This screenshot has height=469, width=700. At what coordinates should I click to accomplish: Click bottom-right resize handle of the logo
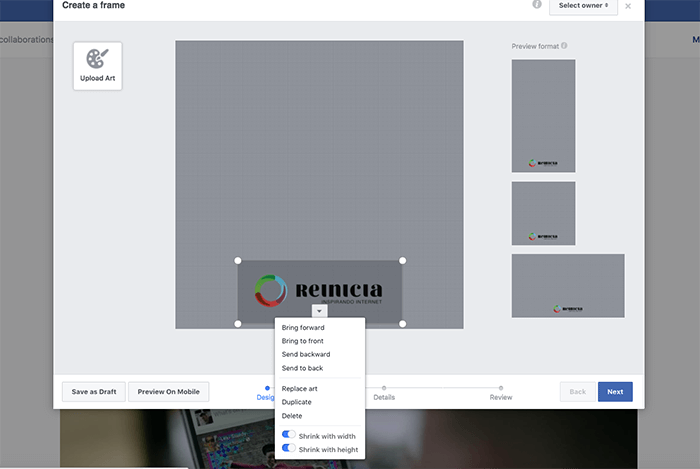(x=402, y=324)
